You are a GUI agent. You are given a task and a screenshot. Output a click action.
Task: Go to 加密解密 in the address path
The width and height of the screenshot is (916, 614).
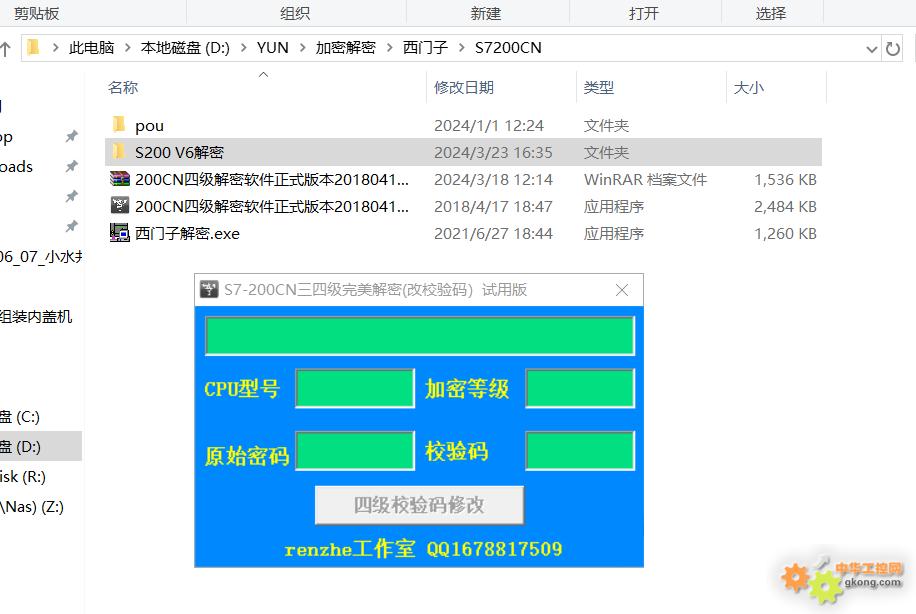pyautogui.click(x=346, y=48)
